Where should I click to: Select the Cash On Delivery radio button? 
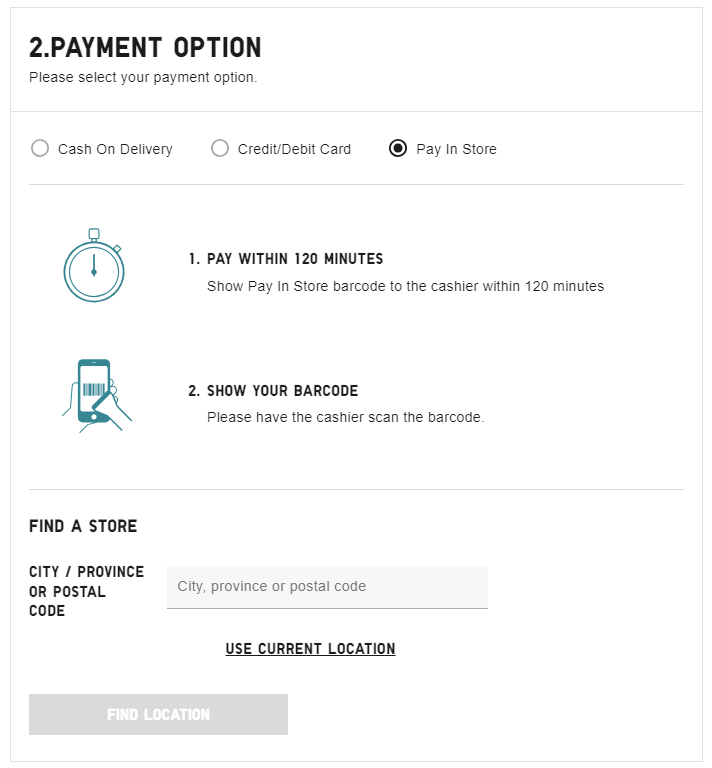pyautogui.click(x=40, y=149)
